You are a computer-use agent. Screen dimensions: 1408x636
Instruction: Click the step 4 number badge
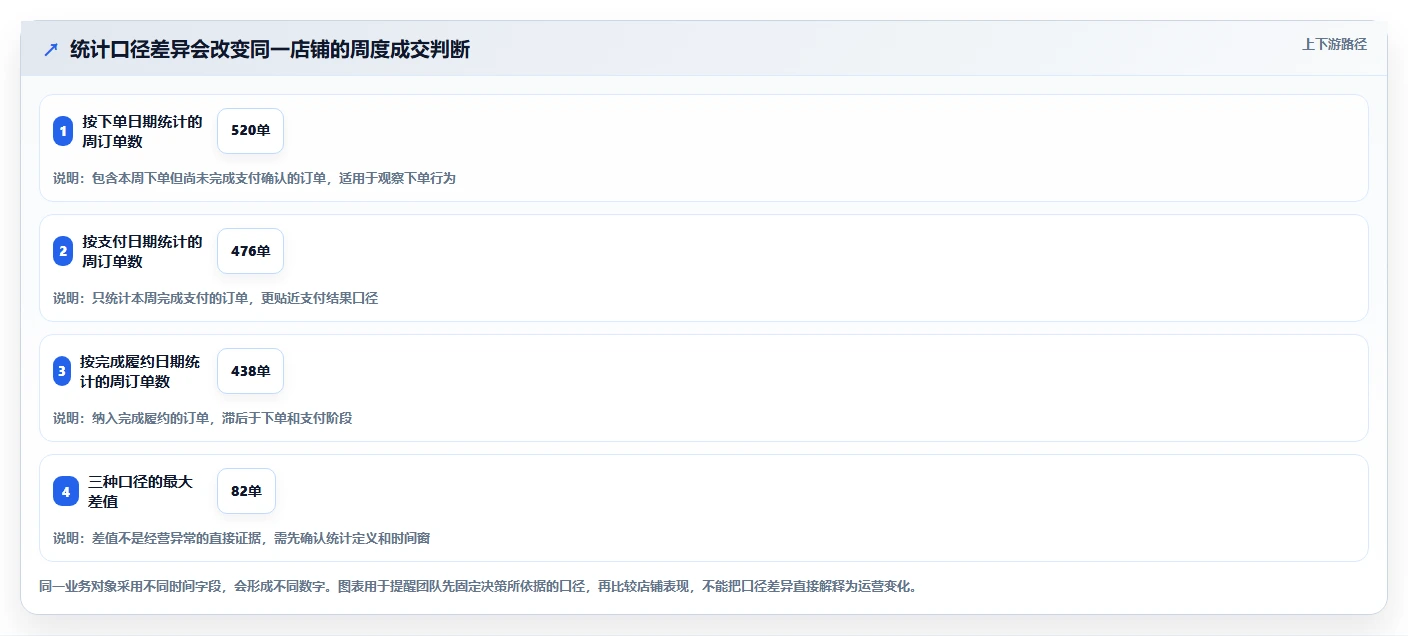coord(66,491)
